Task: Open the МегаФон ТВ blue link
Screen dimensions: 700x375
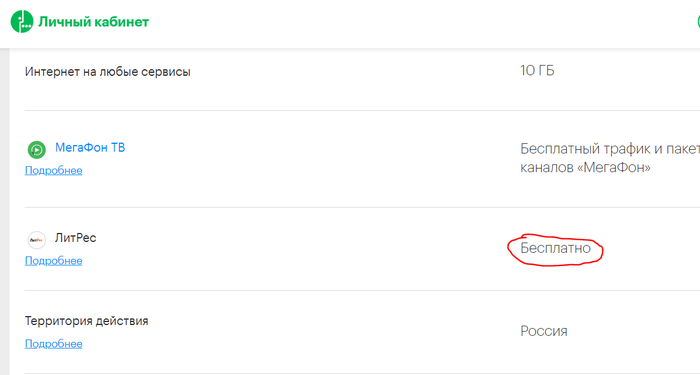Action: (90, 148)
